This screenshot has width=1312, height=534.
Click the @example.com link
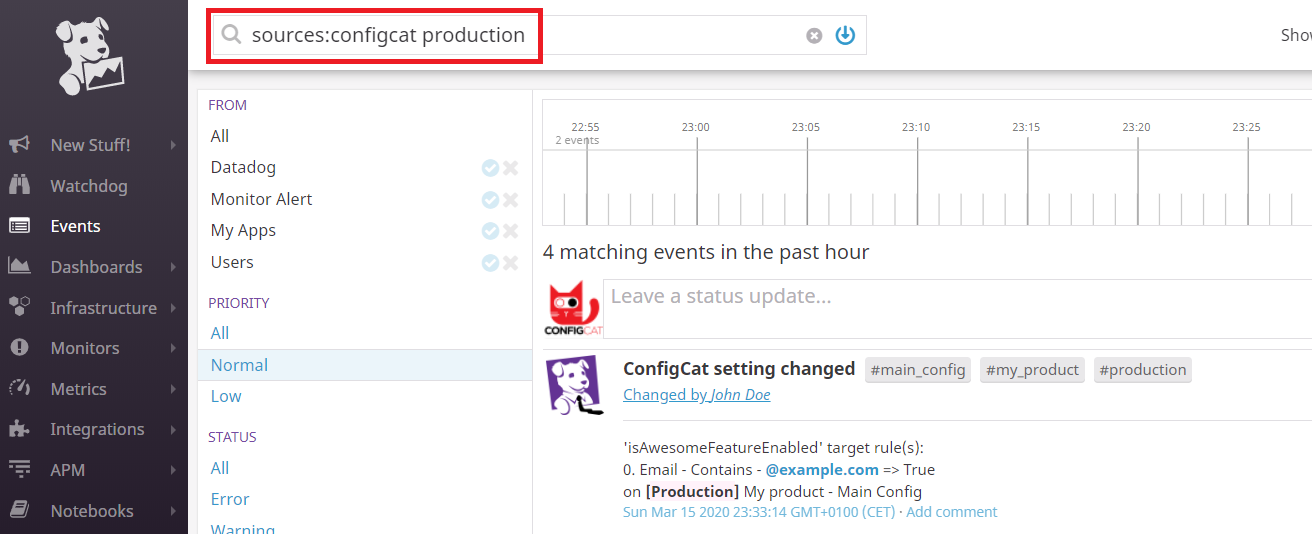(822, 469)
